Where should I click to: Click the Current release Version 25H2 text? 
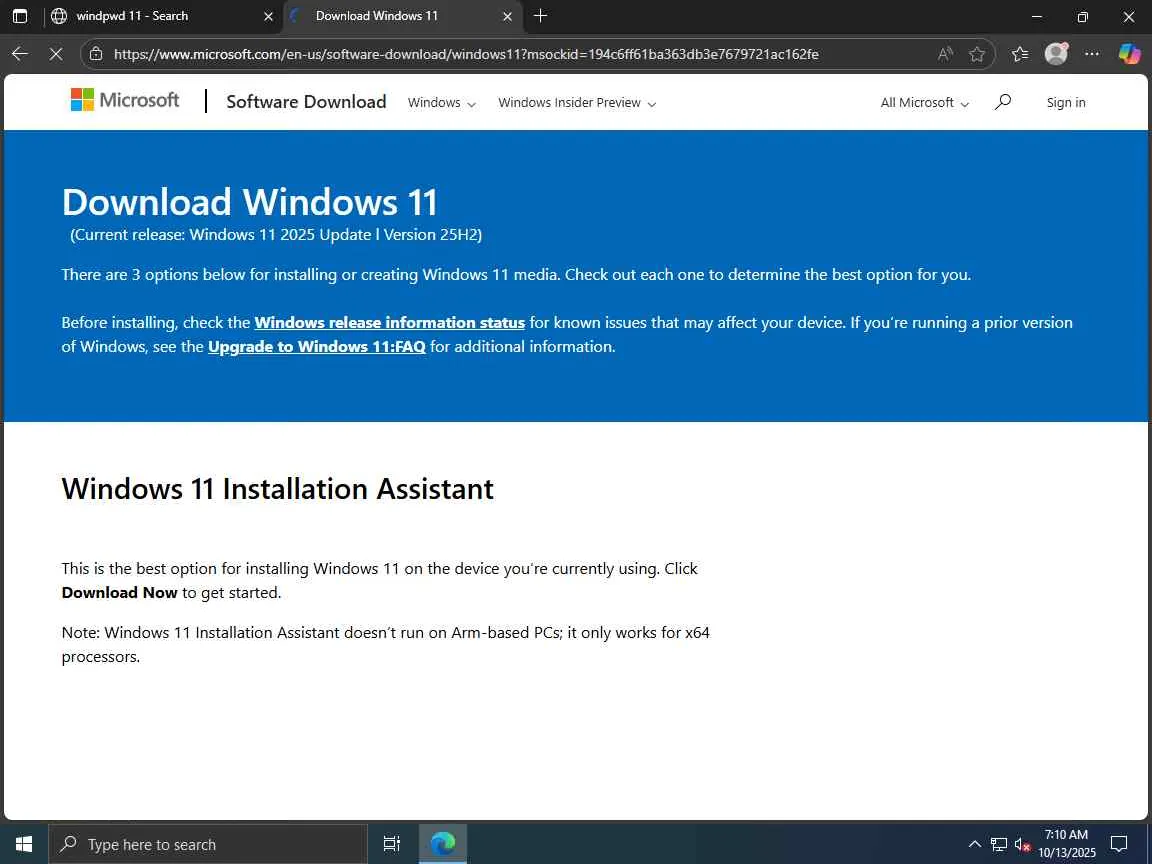click(x=276, y=235)
